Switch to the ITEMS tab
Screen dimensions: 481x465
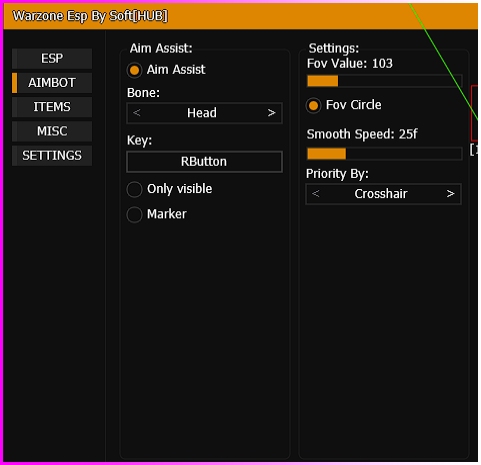click(x=52, y=107)
